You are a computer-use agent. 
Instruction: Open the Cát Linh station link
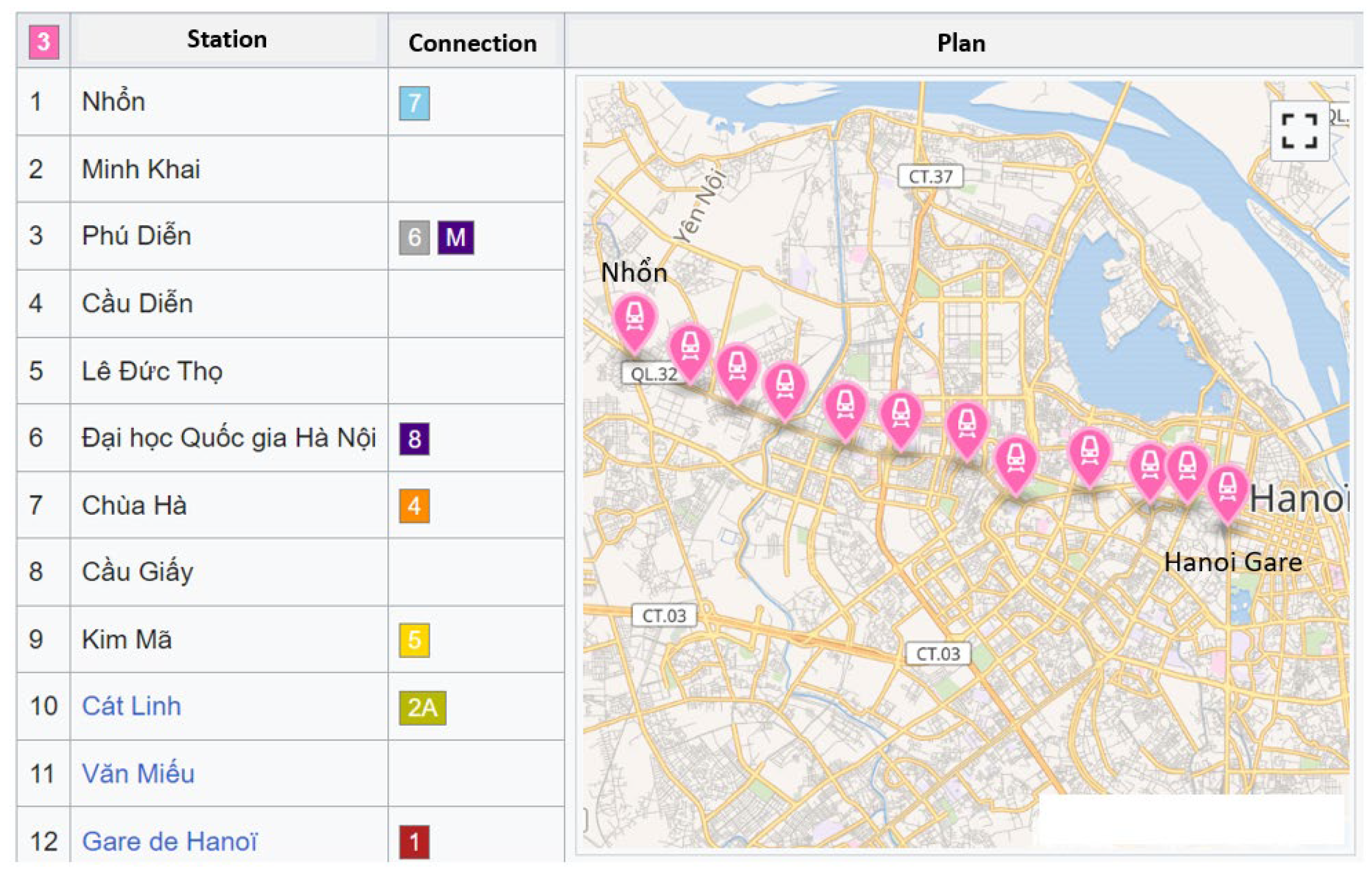131,706
